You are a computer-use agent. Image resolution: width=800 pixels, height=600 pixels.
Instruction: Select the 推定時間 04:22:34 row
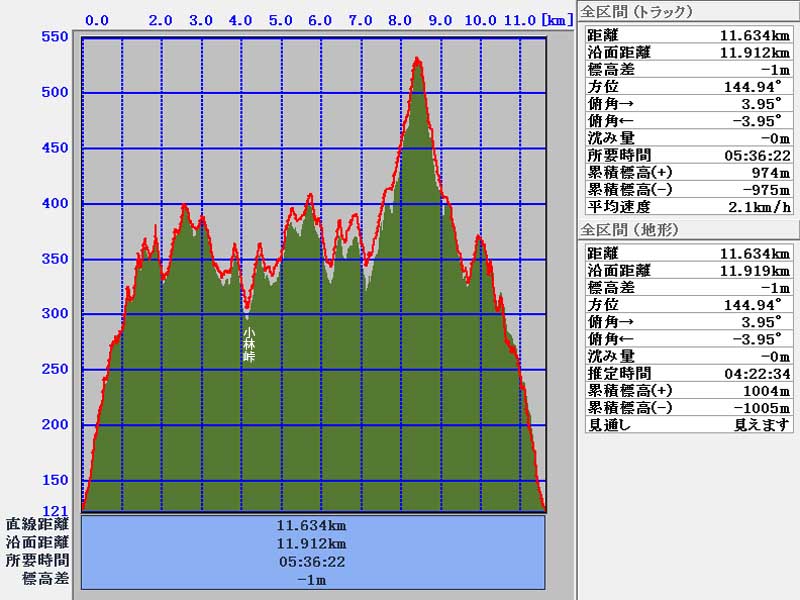(688, 373)
